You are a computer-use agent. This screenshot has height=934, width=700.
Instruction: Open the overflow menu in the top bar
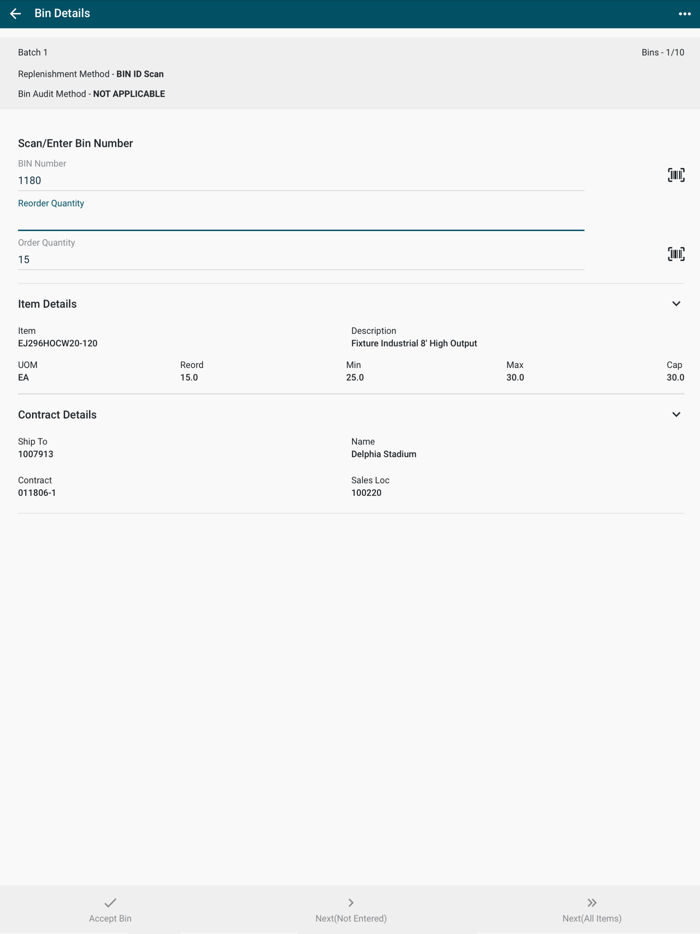683,13
